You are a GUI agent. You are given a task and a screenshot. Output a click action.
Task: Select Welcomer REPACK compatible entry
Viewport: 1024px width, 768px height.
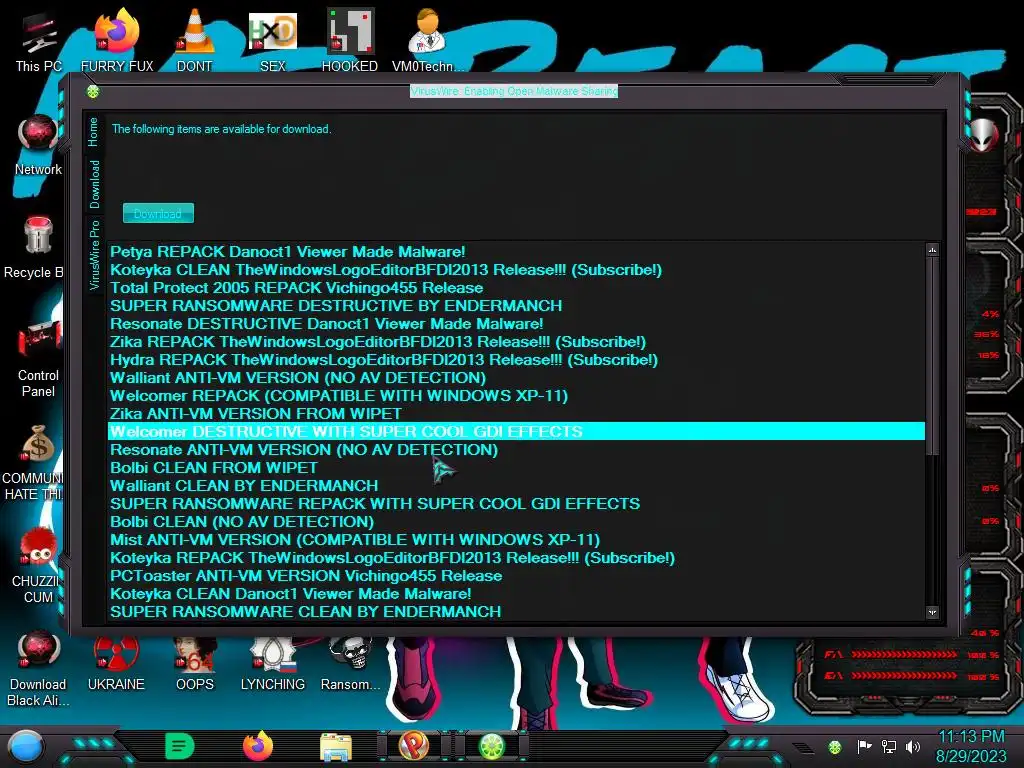coord(516,396)
